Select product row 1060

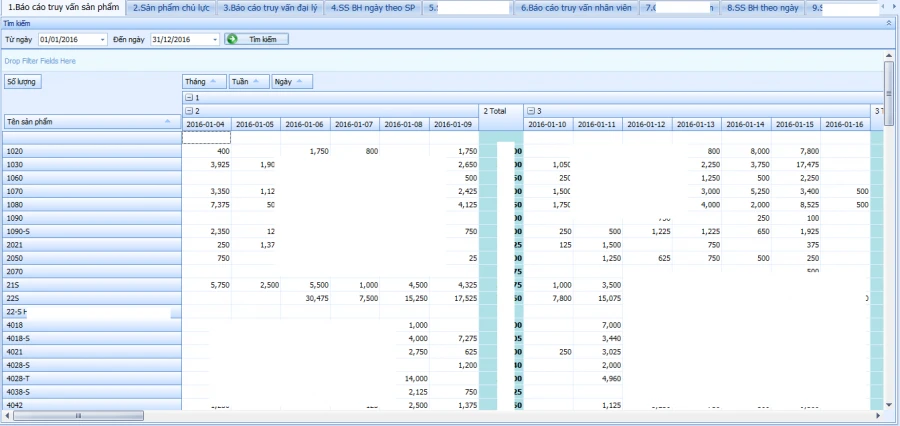click(92, 178)
